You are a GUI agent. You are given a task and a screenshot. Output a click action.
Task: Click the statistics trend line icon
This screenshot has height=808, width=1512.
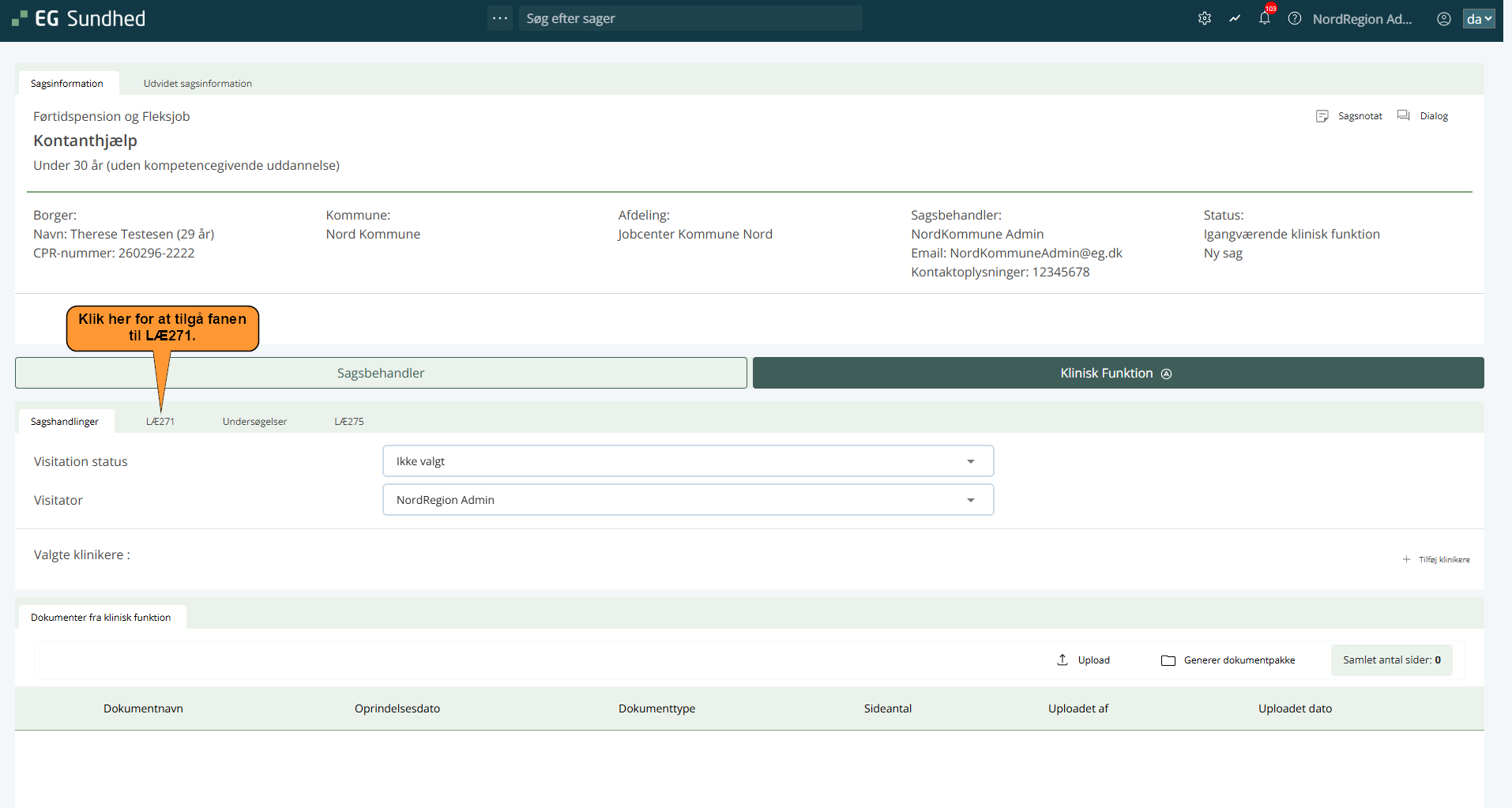coord(1234,18)
